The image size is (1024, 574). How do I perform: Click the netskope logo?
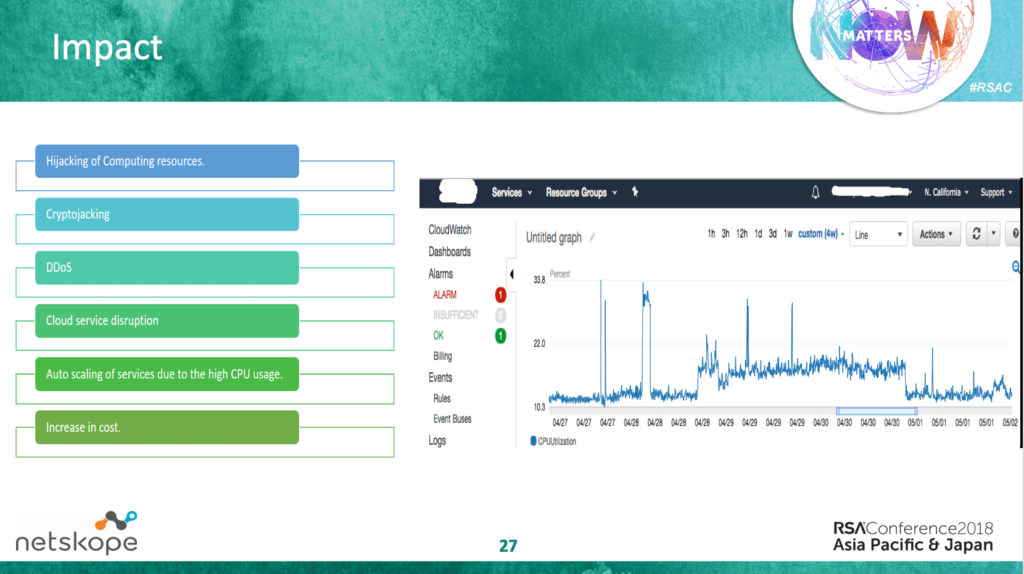[x=76, y=533]
